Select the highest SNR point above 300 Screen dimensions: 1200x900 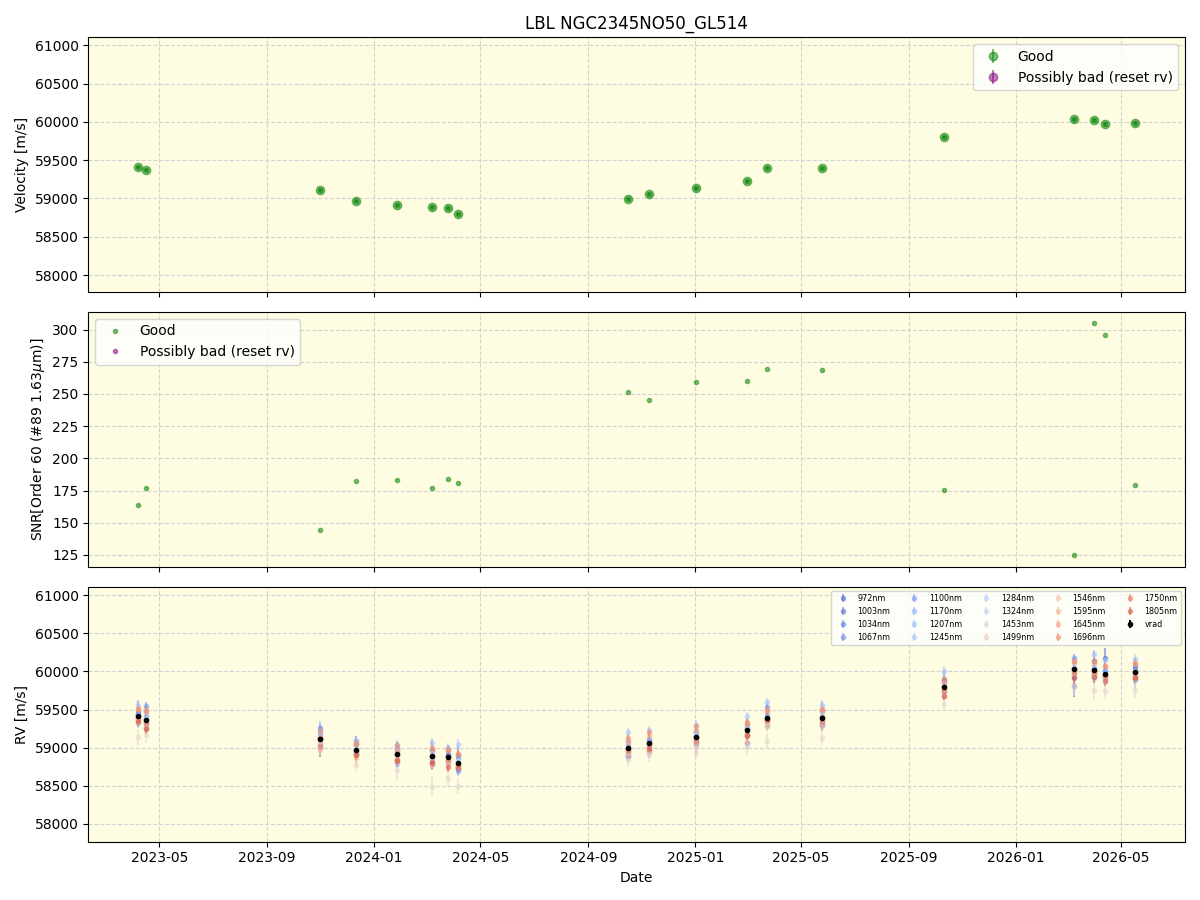click(x=1094, y=323)
